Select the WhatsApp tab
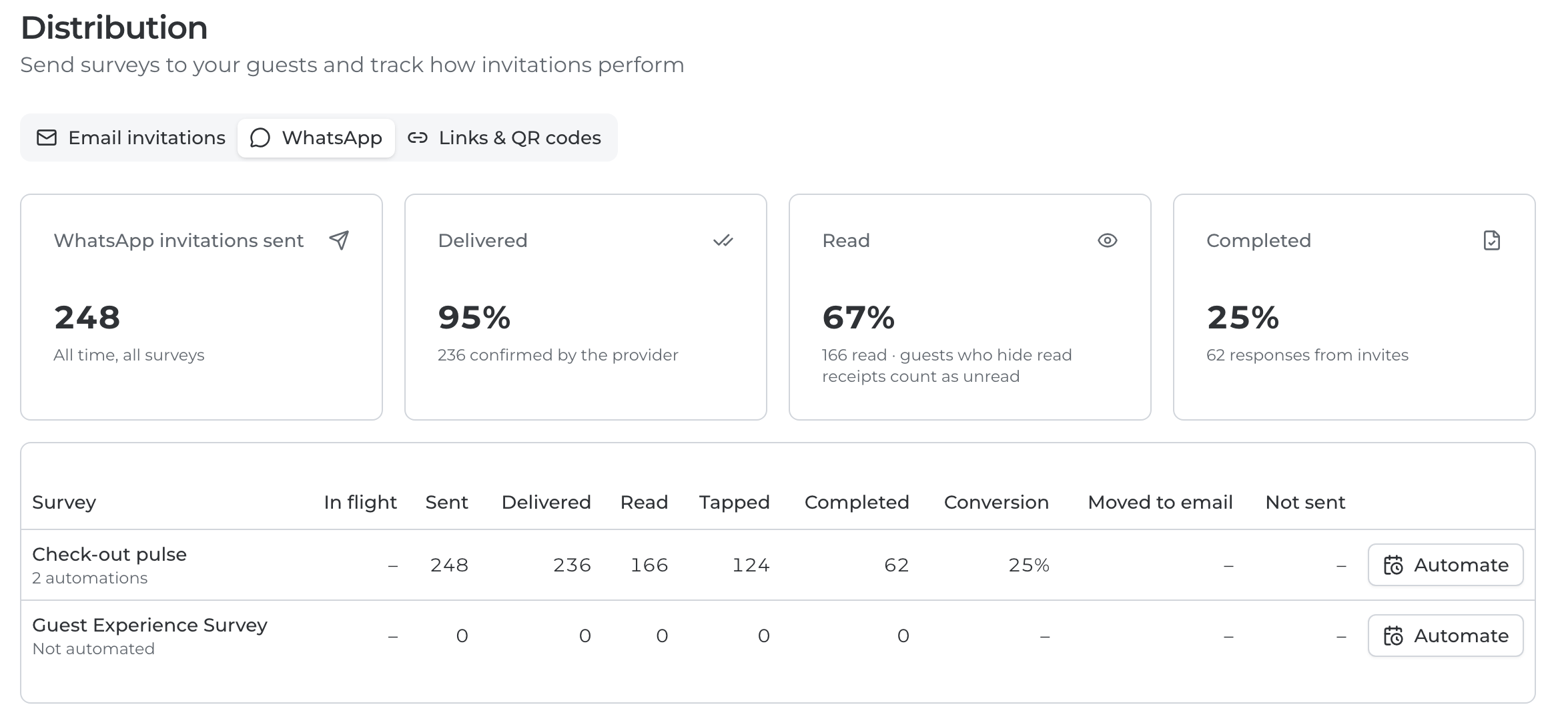This screenshot has width=1568, height=721. click(x=316, y=138)
